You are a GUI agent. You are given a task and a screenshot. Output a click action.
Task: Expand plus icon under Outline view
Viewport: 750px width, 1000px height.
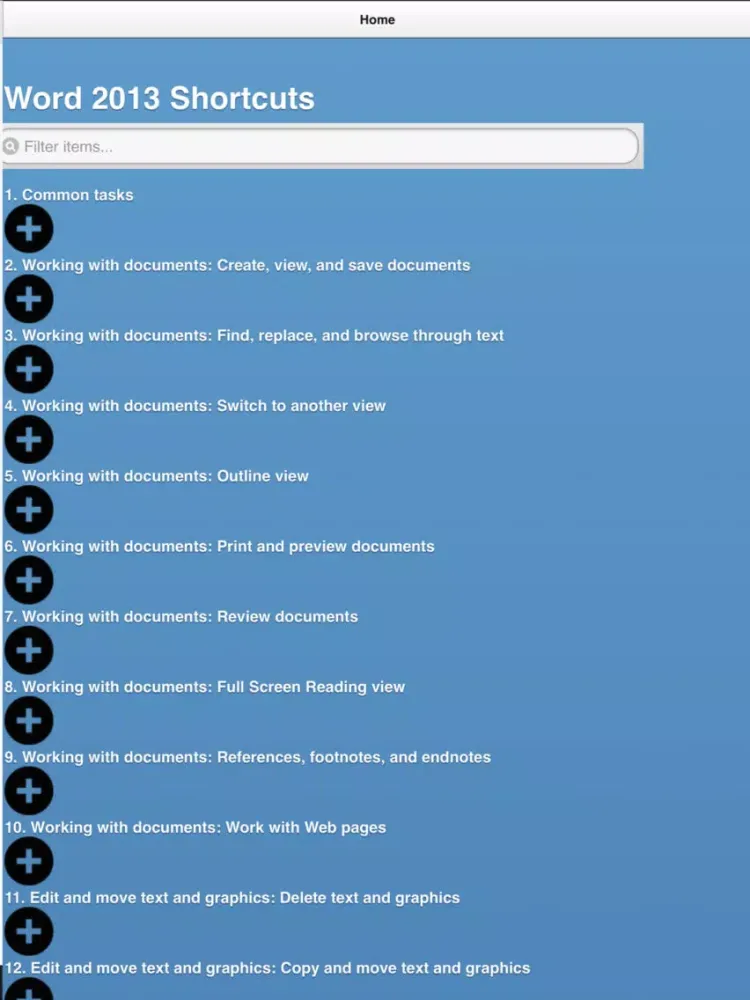[29, 510]
